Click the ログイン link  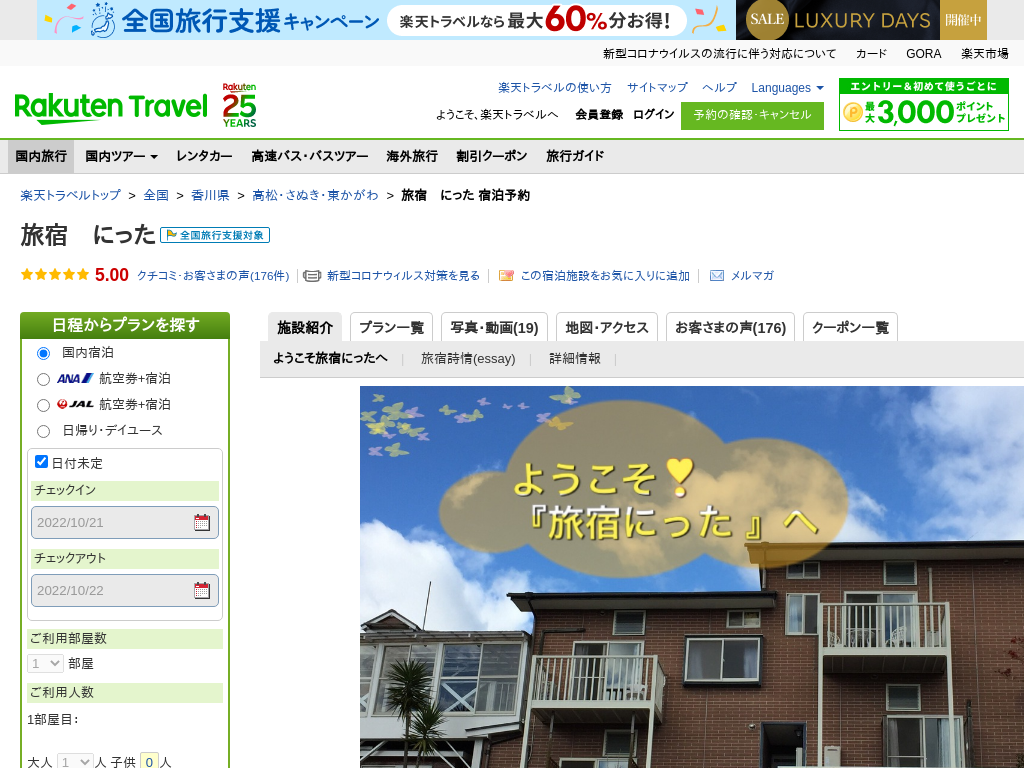point(654,114)
